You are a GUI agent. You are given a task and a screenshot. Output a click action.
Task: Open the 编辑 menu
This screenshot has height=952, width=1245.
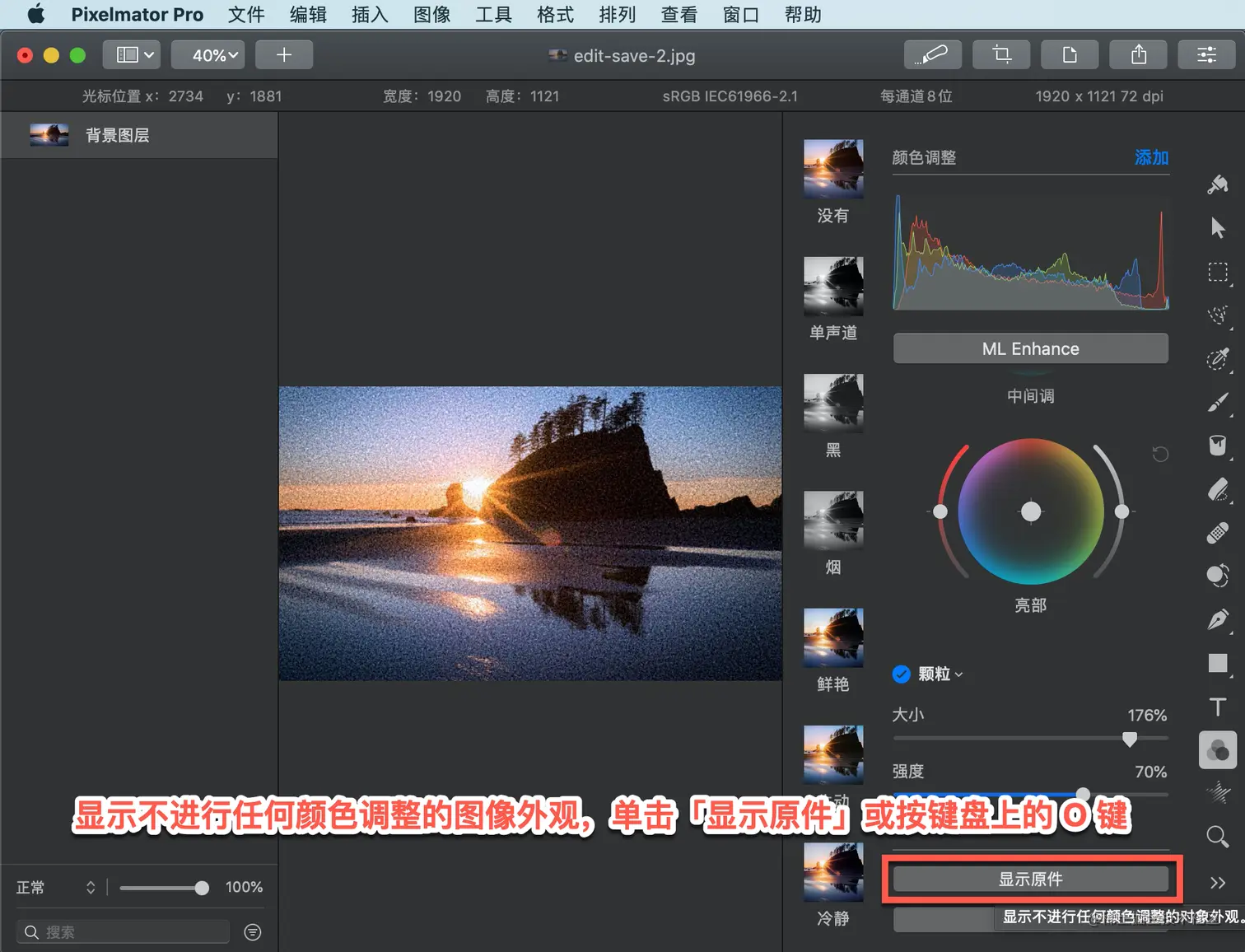308,15
